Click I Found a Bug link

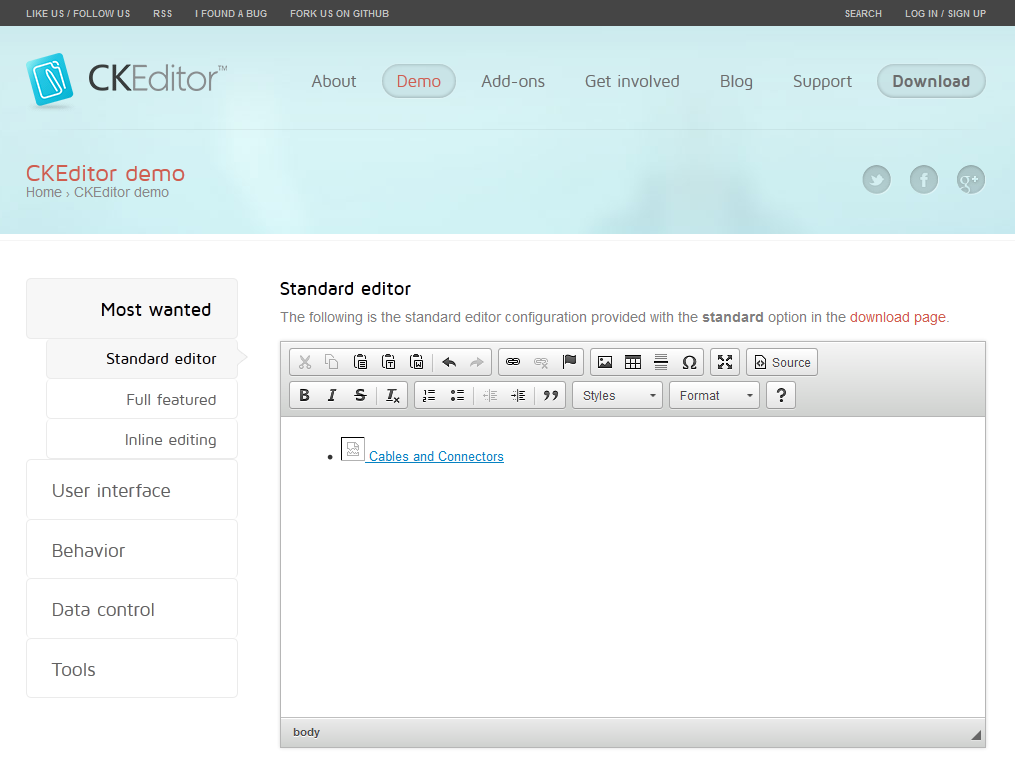point(231,14)
